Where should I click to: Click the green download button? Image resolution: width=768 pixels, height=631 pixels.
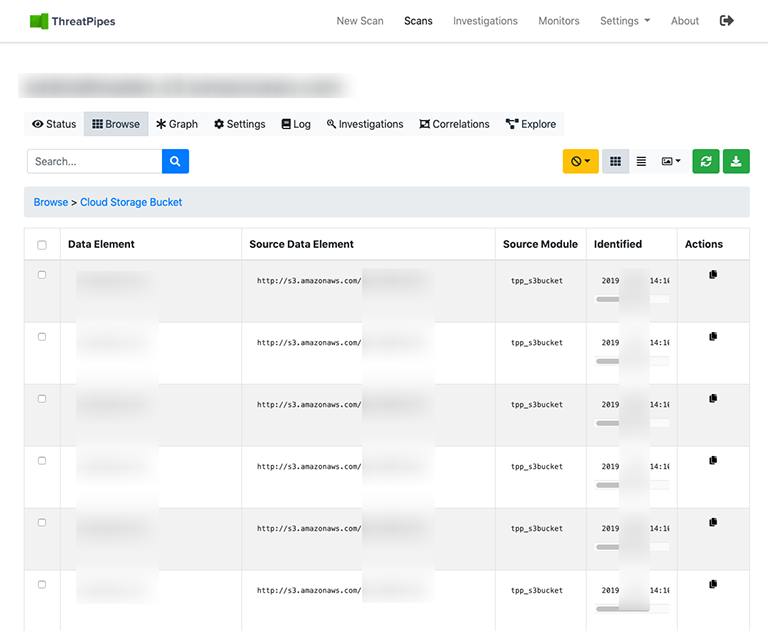(x=736, y=161)
